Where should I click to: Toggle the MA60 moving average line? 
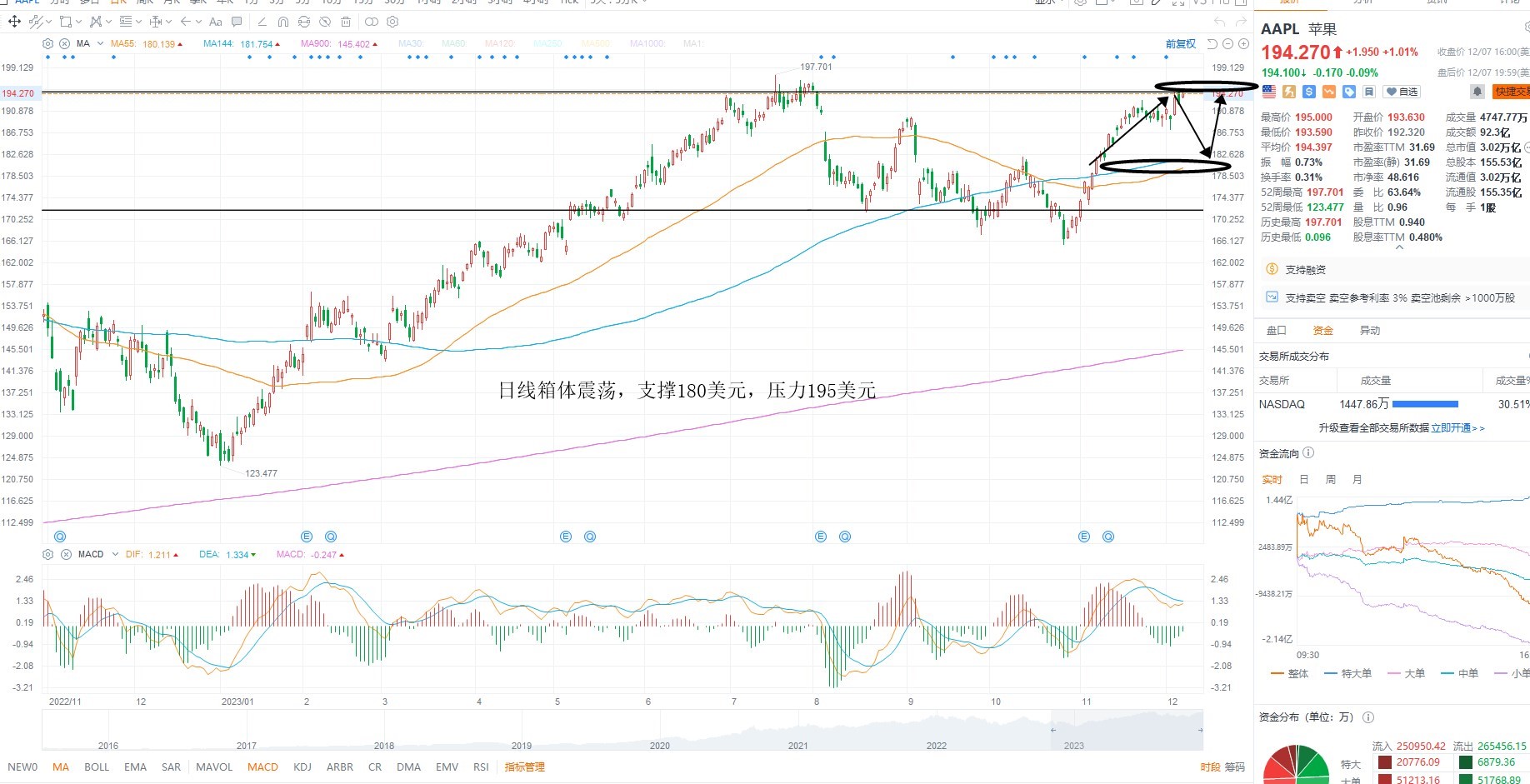pos(454,44)
